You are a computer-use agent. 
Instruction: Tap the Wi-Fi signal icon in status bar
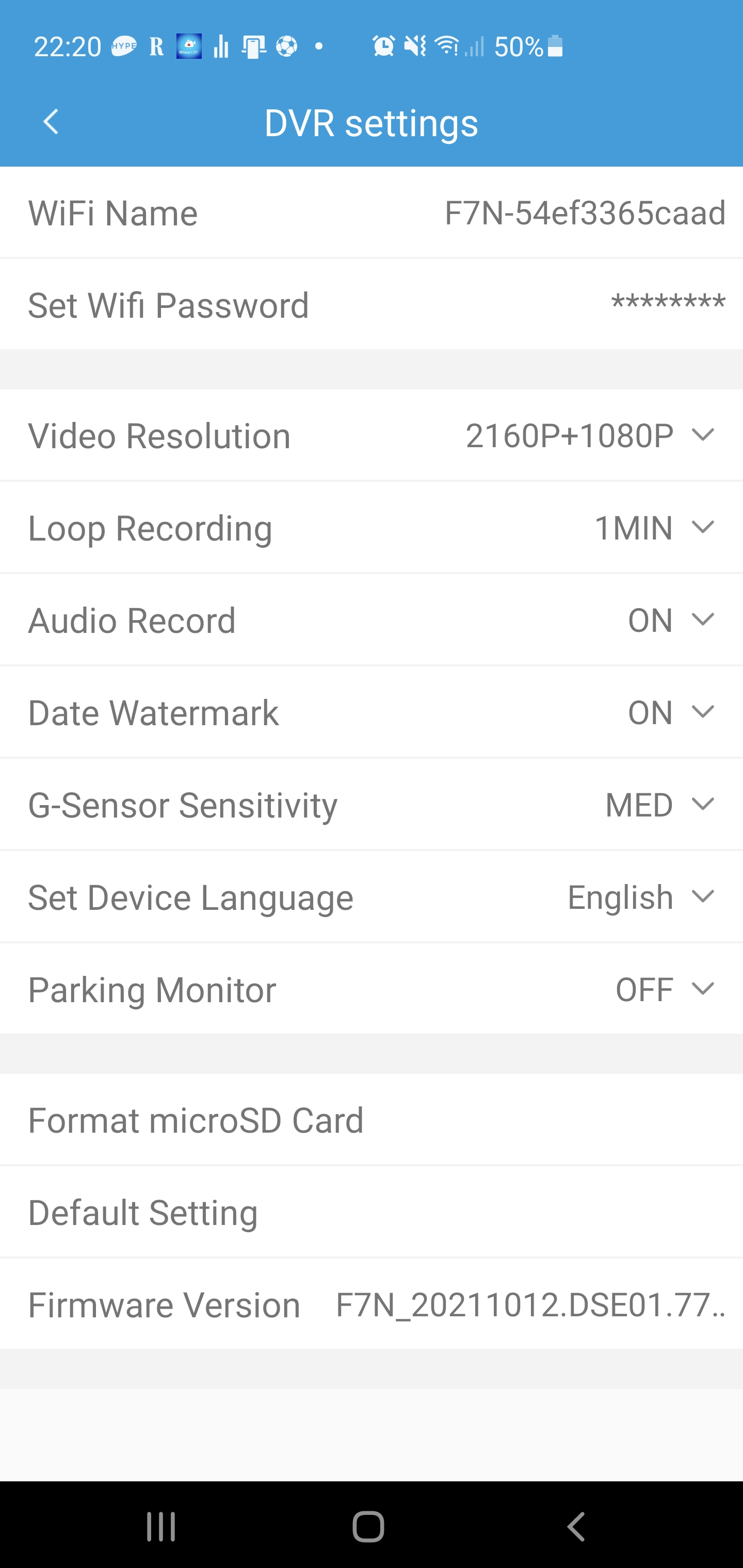tap(447, 46)
